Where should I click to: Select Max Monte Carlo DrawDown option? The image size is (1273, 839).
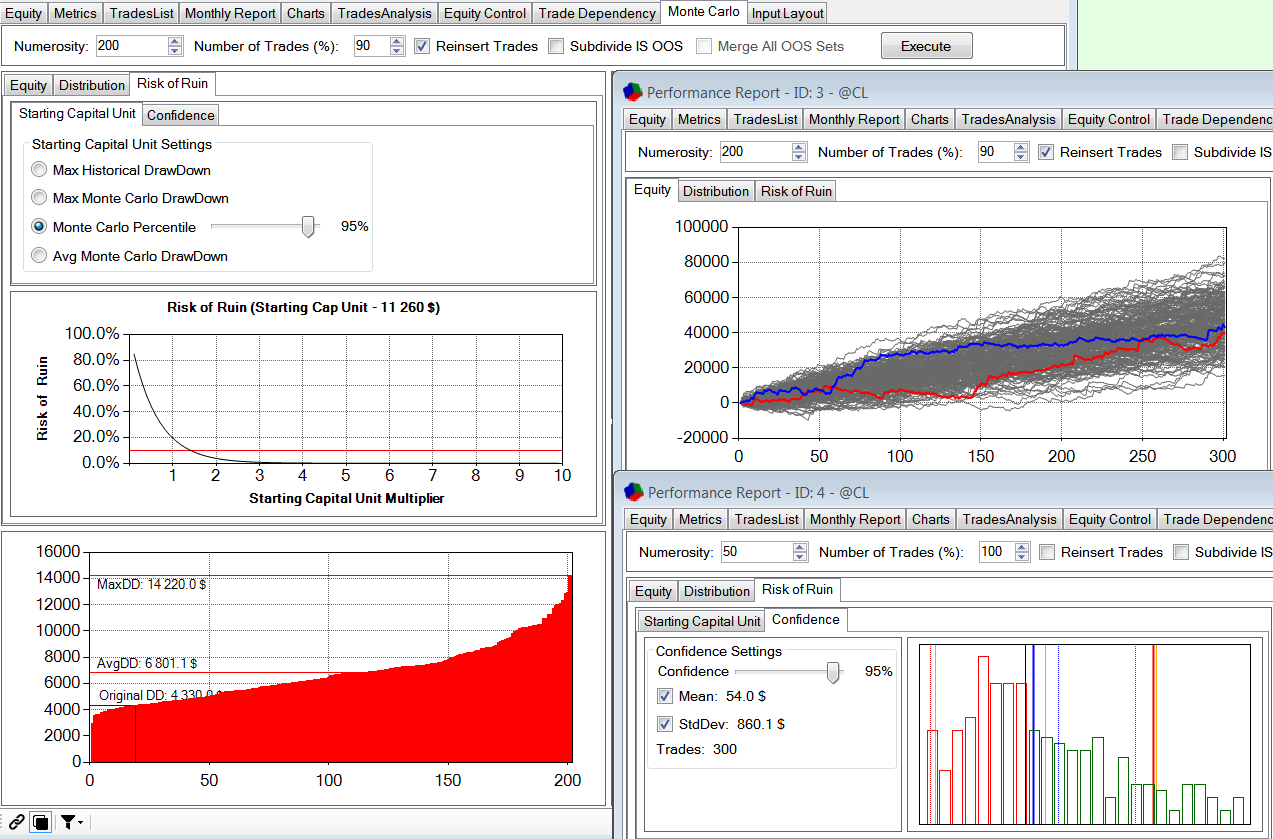click(40, 198)
